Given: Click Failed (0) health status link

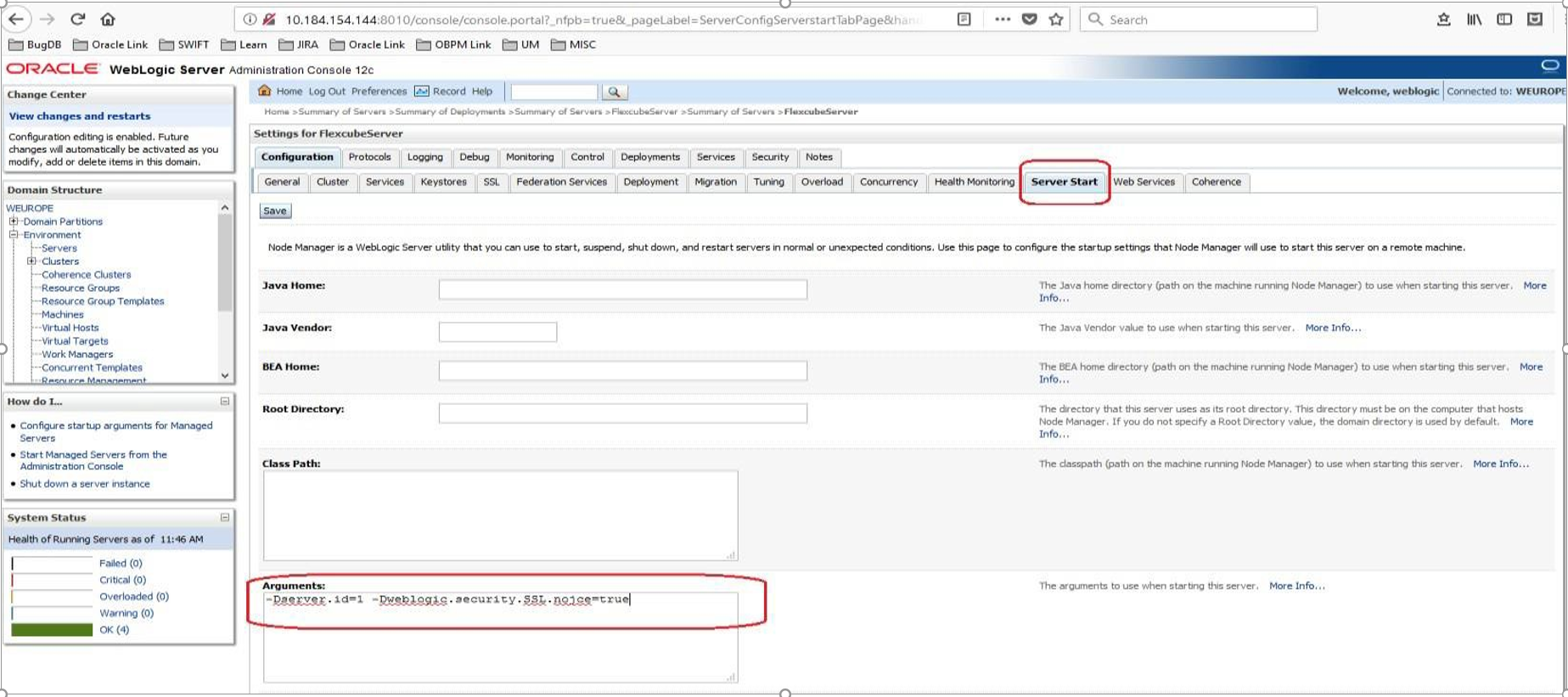Looking at the screenshot, I should 121,563.
